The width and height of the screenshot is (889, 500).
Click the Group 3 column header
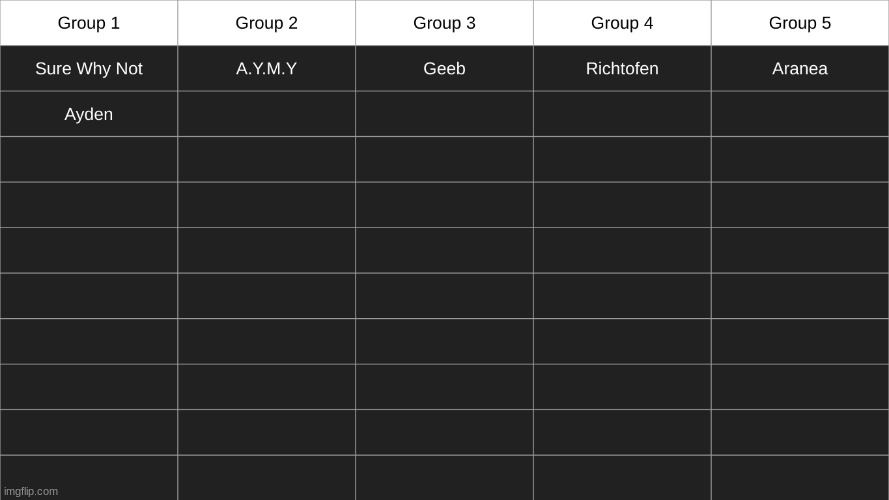(444, 23)
